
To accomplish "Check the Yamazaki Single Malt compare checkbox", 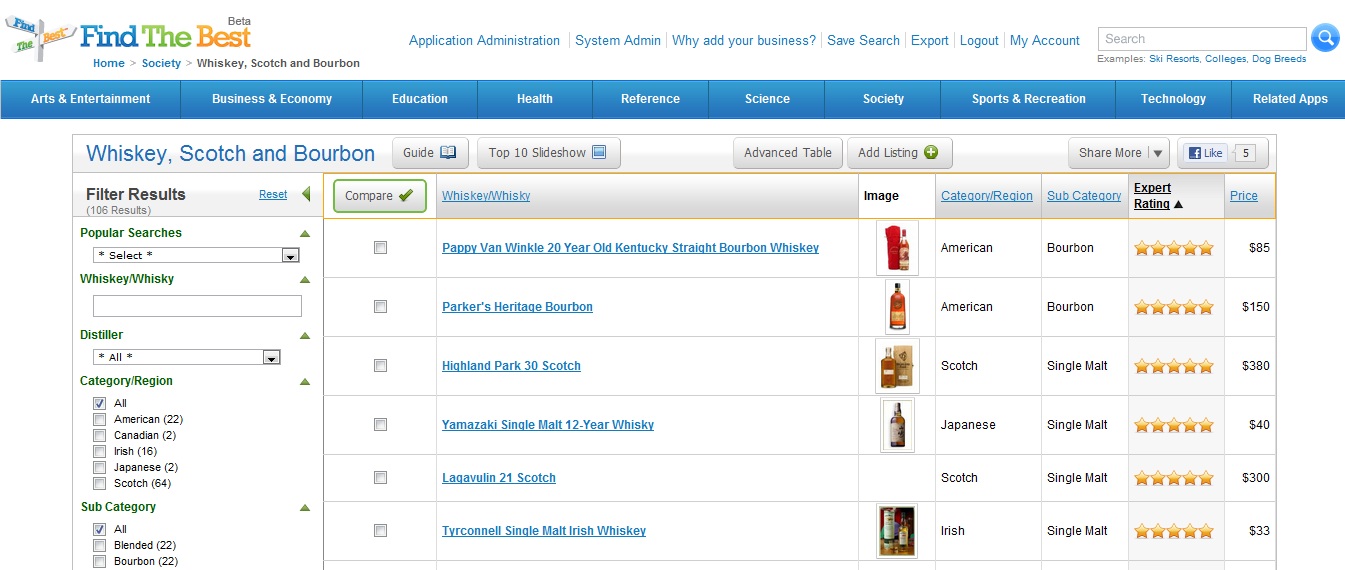I will pos(380,425).
